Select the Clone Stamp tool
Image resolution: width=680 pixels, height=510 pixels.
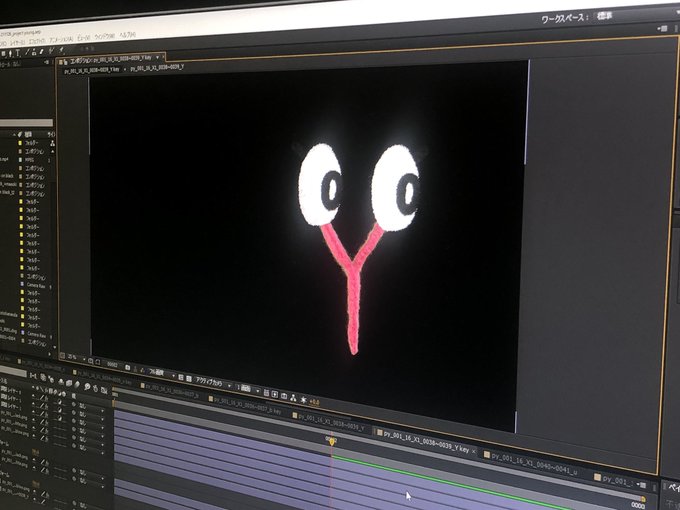click(x=34, y=52)
